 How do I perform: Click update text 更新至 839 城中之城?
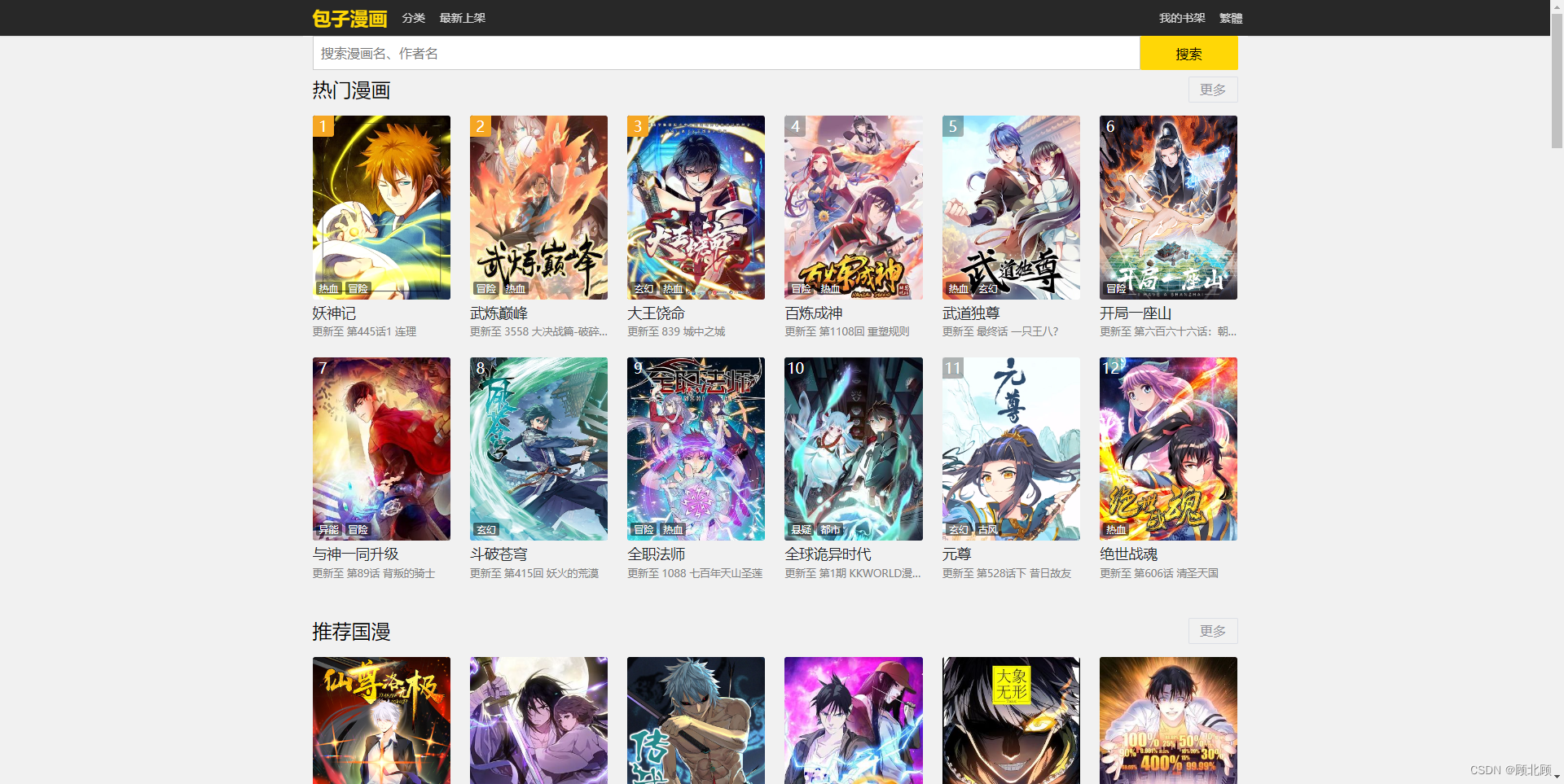[x=676, y=332]
